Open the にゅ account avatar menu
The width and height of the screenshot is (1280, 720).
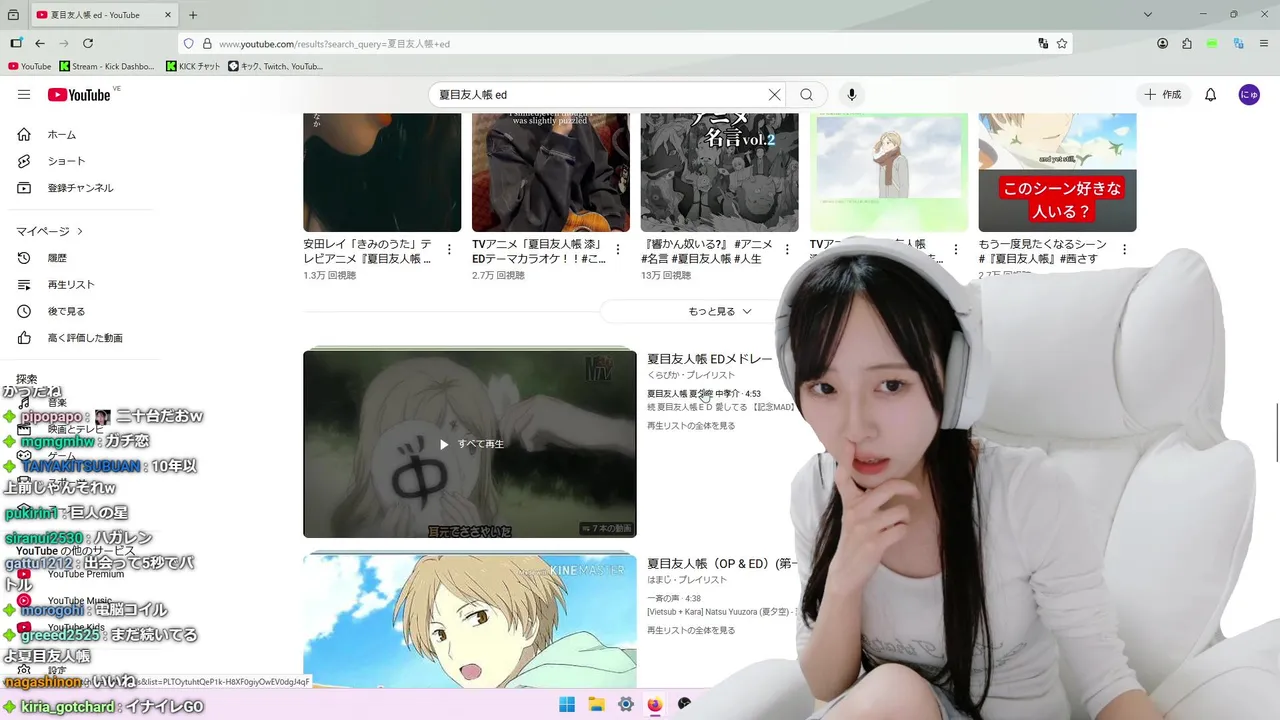click(1249, 94)
